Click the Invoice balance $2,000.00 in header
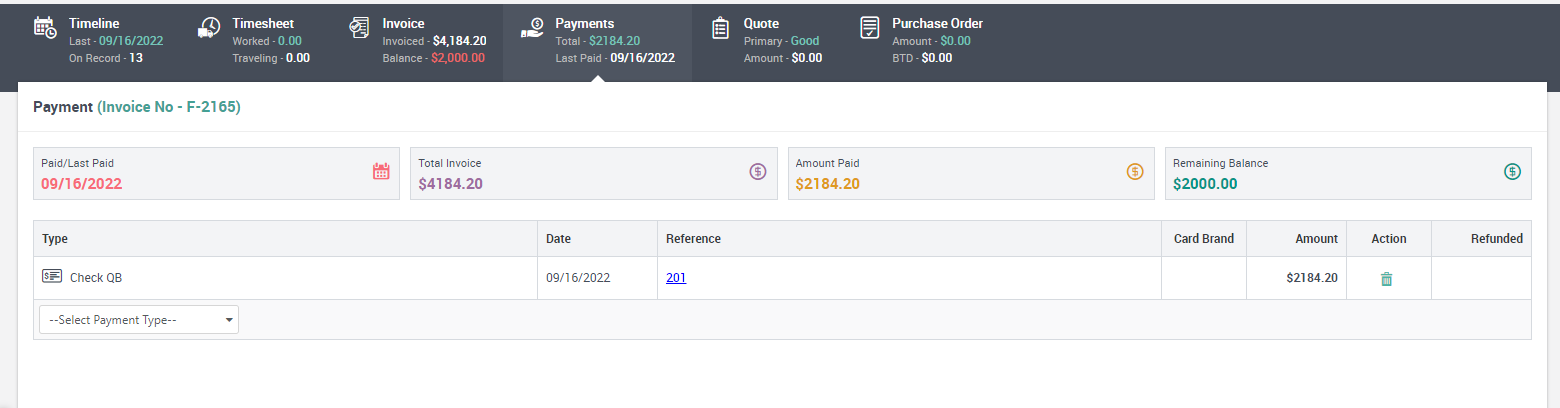The image size is (1560, 408). click(x=458, y=58)
